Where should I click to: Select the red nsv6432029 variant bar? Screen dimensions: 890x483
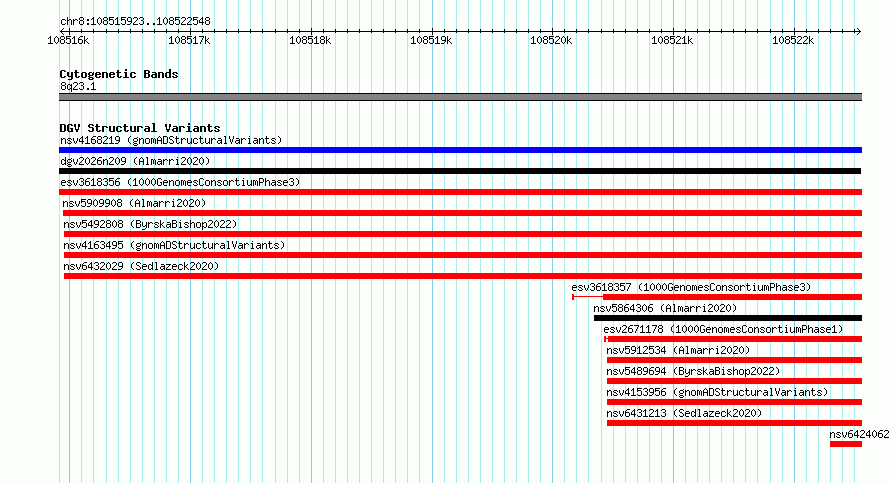click(463, 276)
